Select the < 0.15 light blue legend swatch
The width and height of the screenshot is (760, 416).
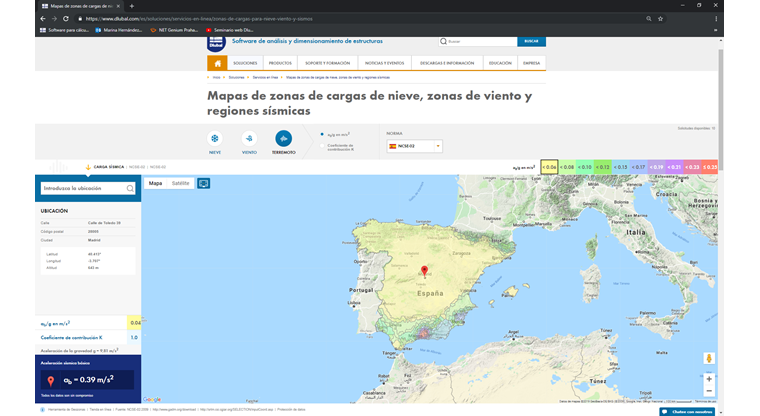(620, 167)
